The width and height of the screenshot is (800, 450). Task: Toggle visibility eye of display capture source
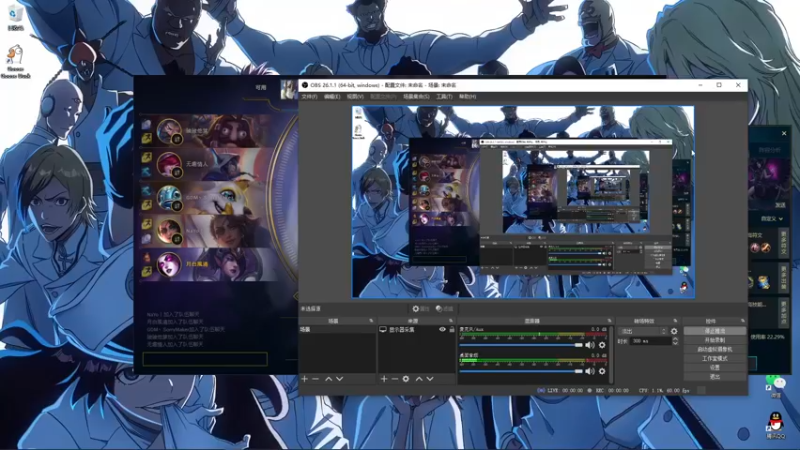coord(442,330)
